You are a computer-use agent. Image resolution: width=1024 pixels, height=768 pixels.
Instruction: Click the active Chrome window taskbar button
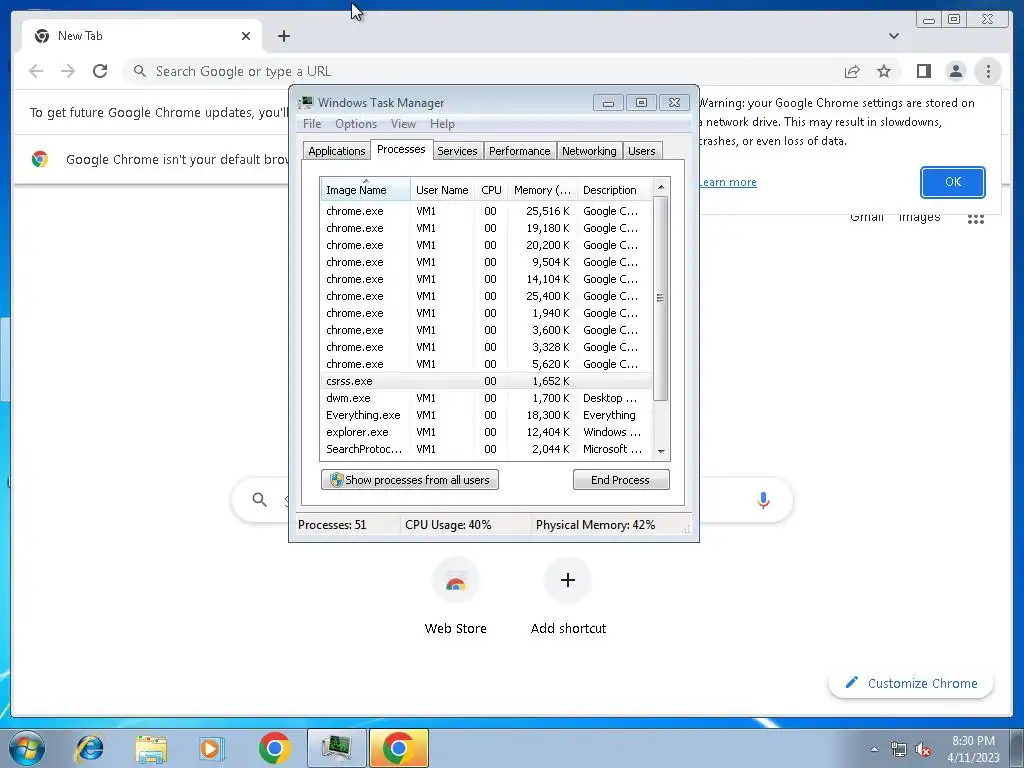(x=399, y=748)
